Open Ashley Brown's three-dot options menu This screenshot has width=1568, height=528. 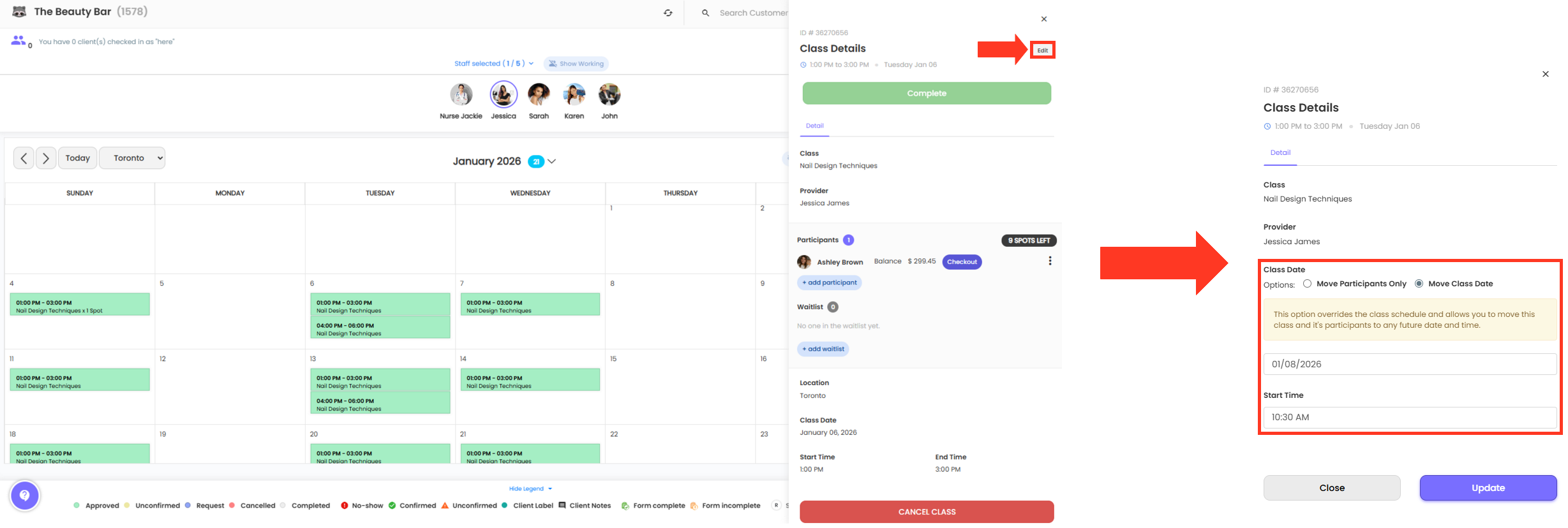point(1050,261)
